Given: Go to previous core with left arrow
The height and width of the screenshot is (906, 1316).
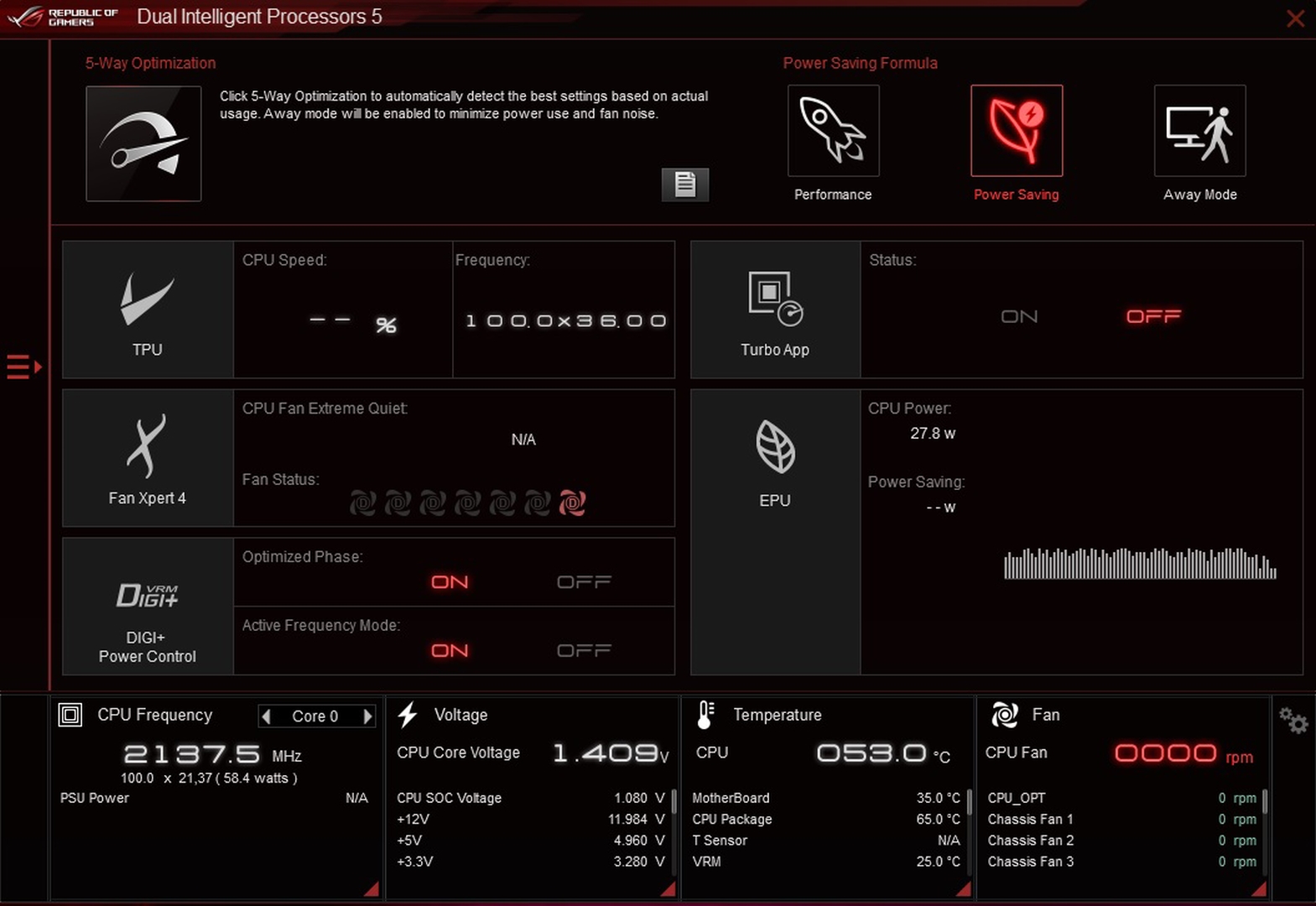Looking at the screenshot, I should (267, 716).
